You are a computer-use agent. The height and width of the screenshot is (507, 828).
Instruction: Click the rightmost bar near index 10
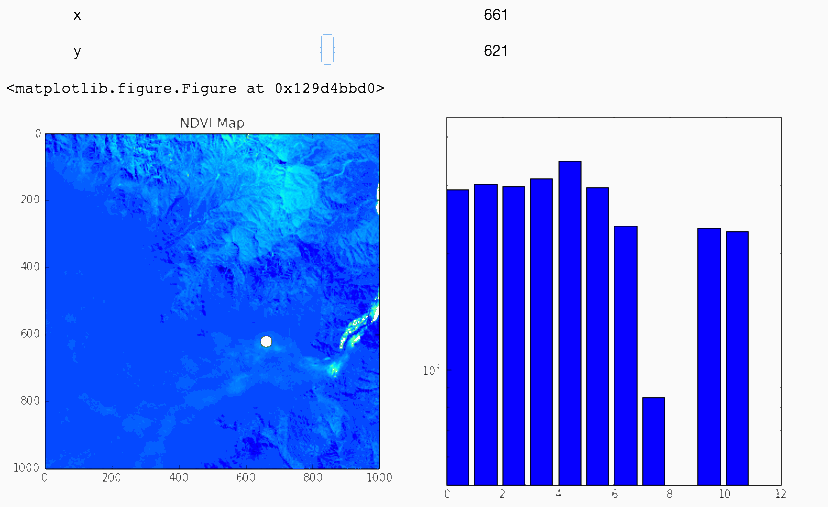point(737,358)
